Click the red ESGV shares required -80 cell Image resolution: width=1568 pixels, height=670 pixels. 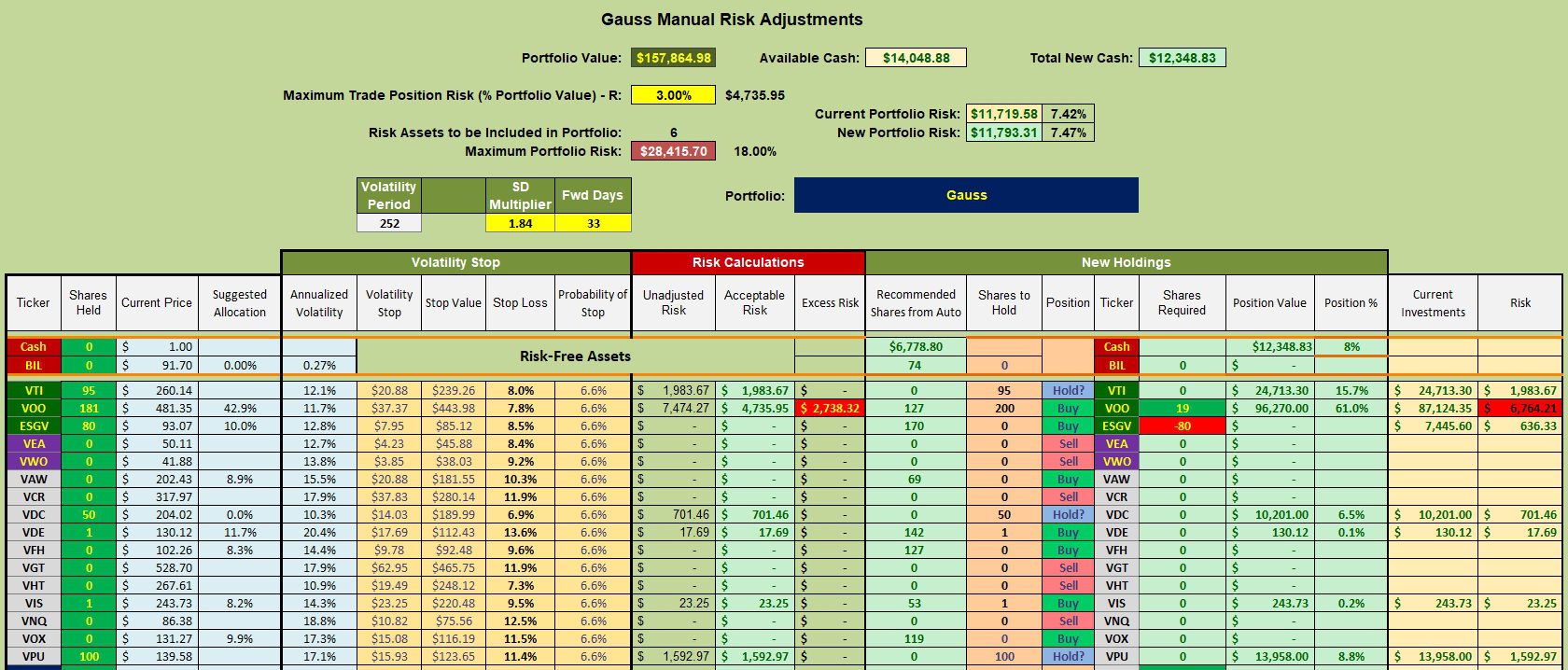click(x=1182, y=426)
